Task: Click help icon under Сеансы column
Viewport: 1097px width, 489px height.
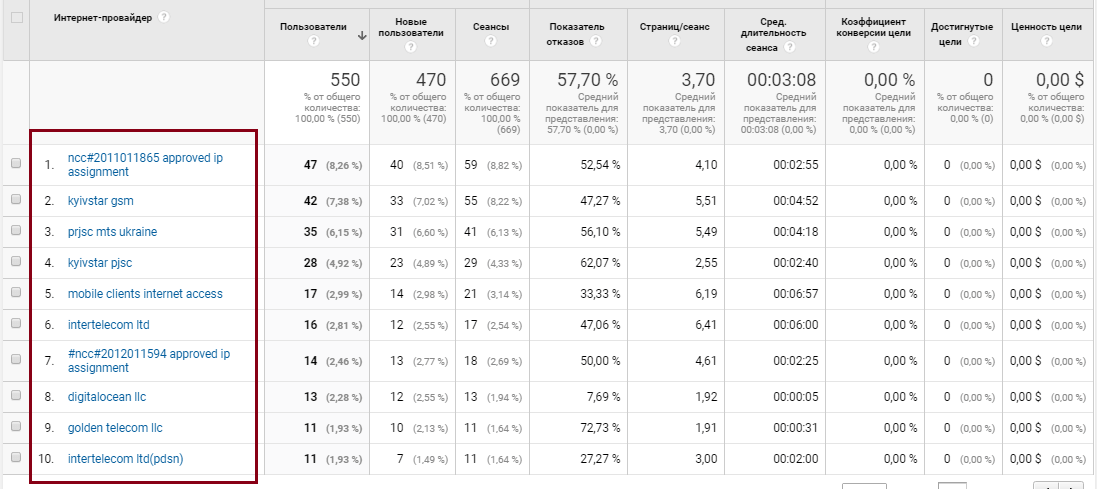Action: point(491,41)
